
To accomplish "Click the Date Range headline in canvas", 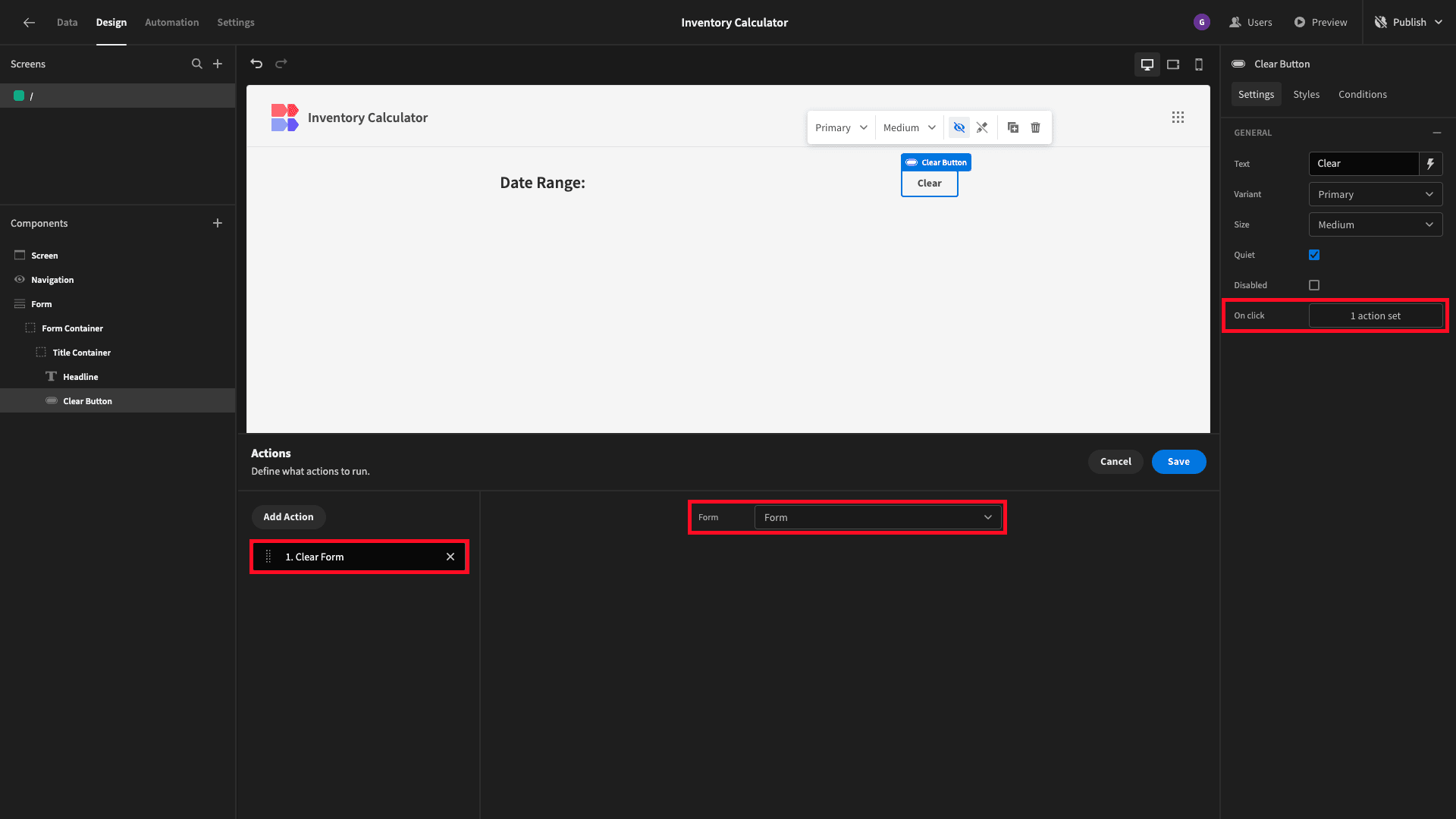I will click(542, 183).
